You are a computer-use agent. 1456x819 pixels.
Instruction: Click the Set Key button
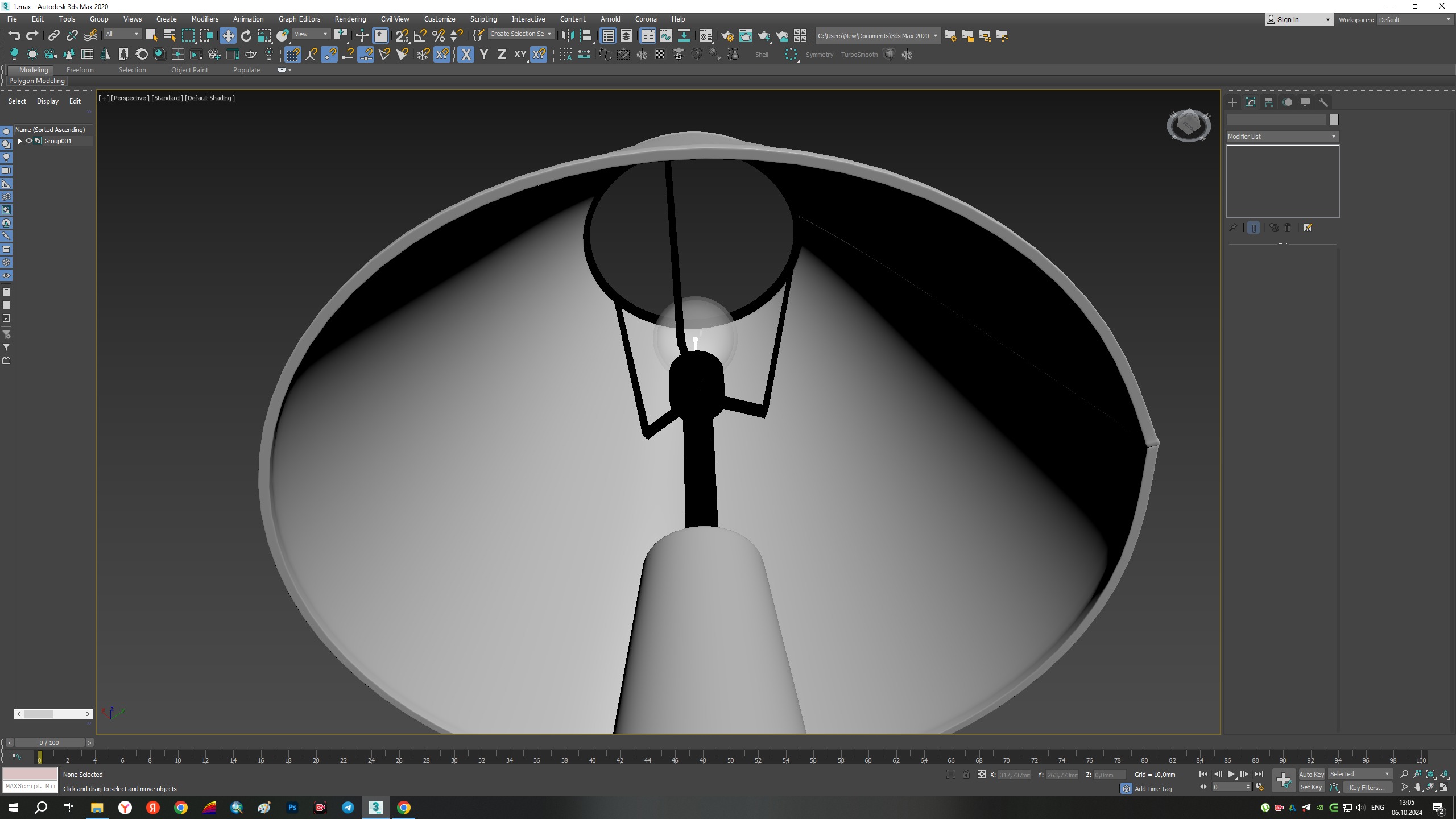[x=1311, y=788]
